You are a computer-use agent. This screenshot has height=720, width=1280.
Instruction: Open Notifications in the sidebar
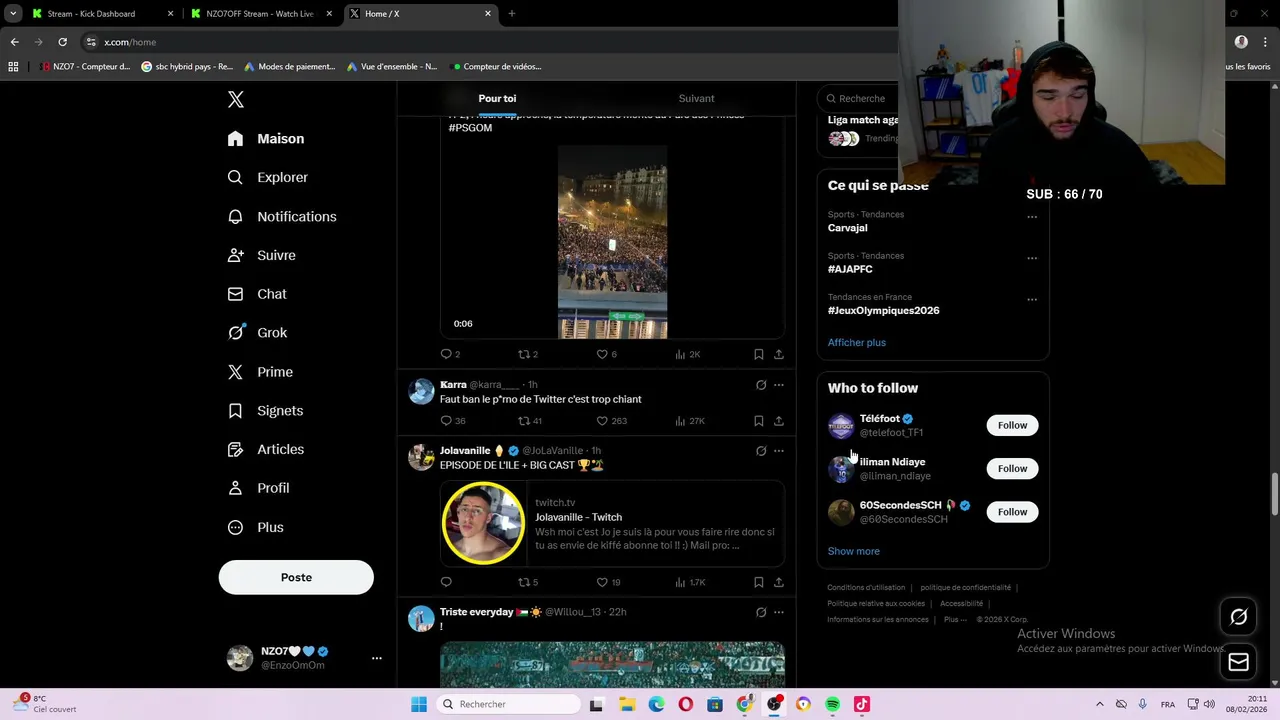click(x=282, y=216)
